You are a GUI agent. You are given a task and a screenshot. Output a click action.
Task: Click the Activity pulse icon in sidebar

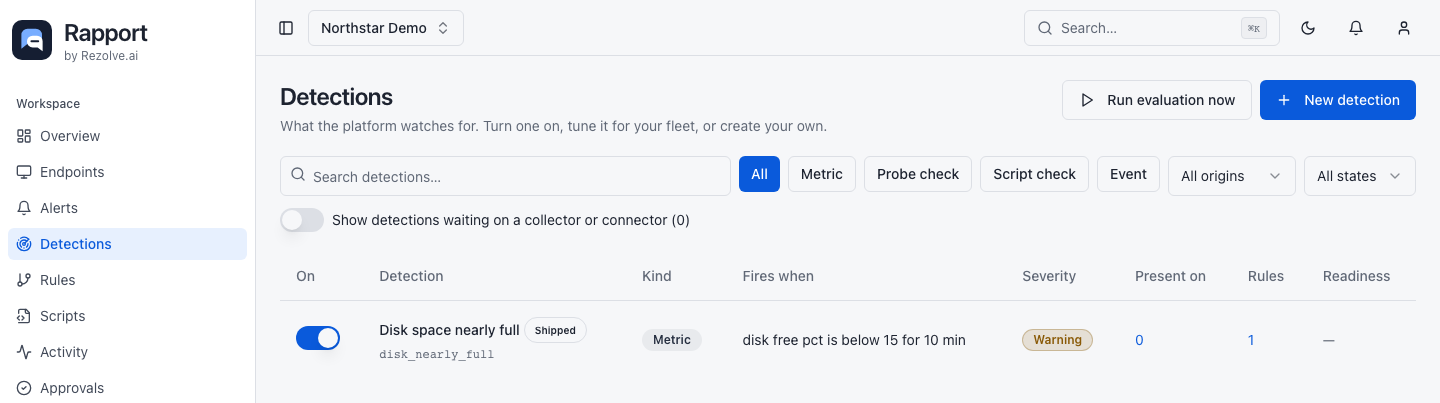point(24,352)
